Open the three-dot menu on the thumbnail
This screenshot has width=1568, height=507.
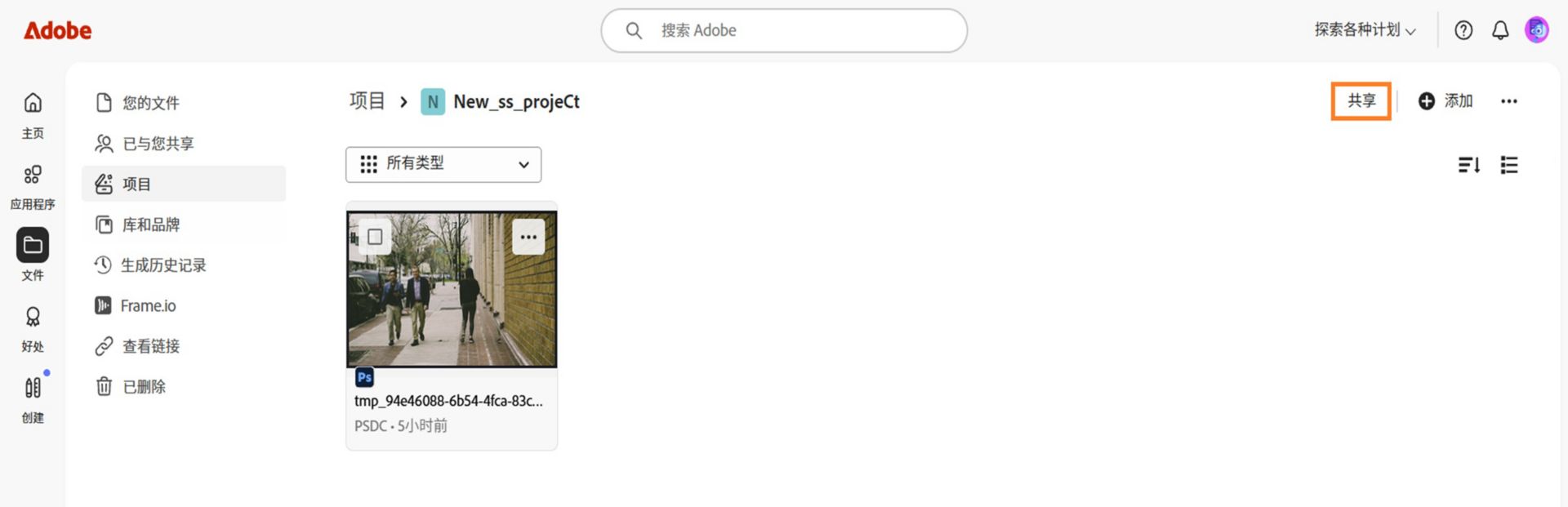tap(528, 238)
